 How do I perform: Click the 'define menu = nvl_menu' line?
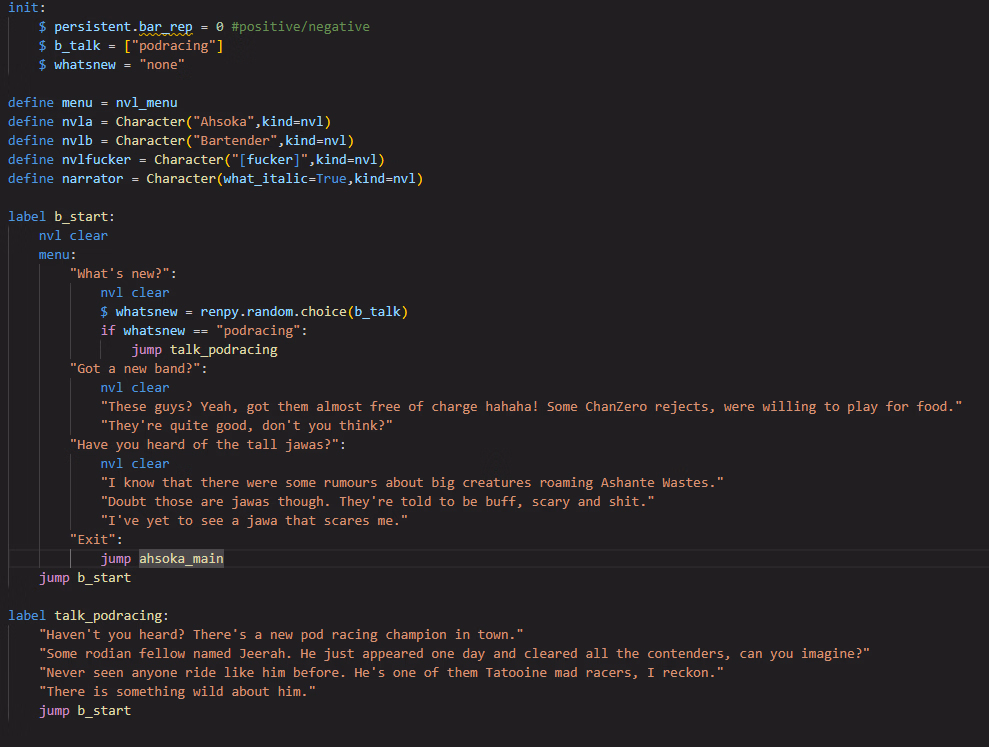[93, 102]
